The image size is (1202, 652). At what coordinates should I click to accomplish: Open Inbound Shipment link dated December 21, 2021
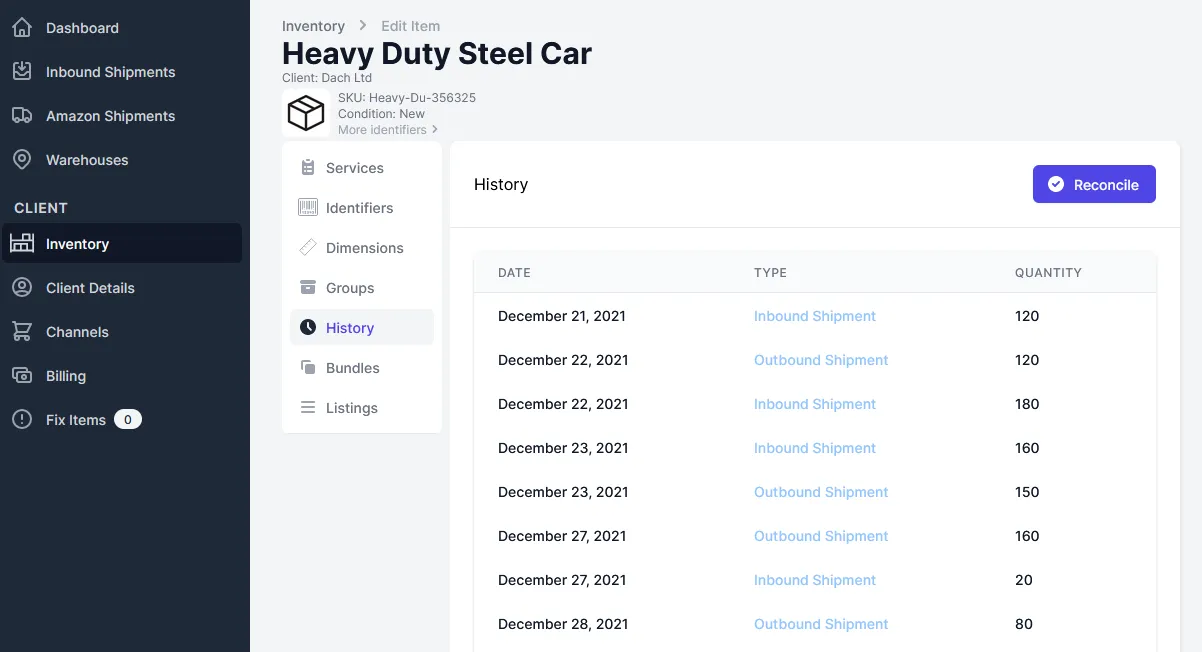815,316
